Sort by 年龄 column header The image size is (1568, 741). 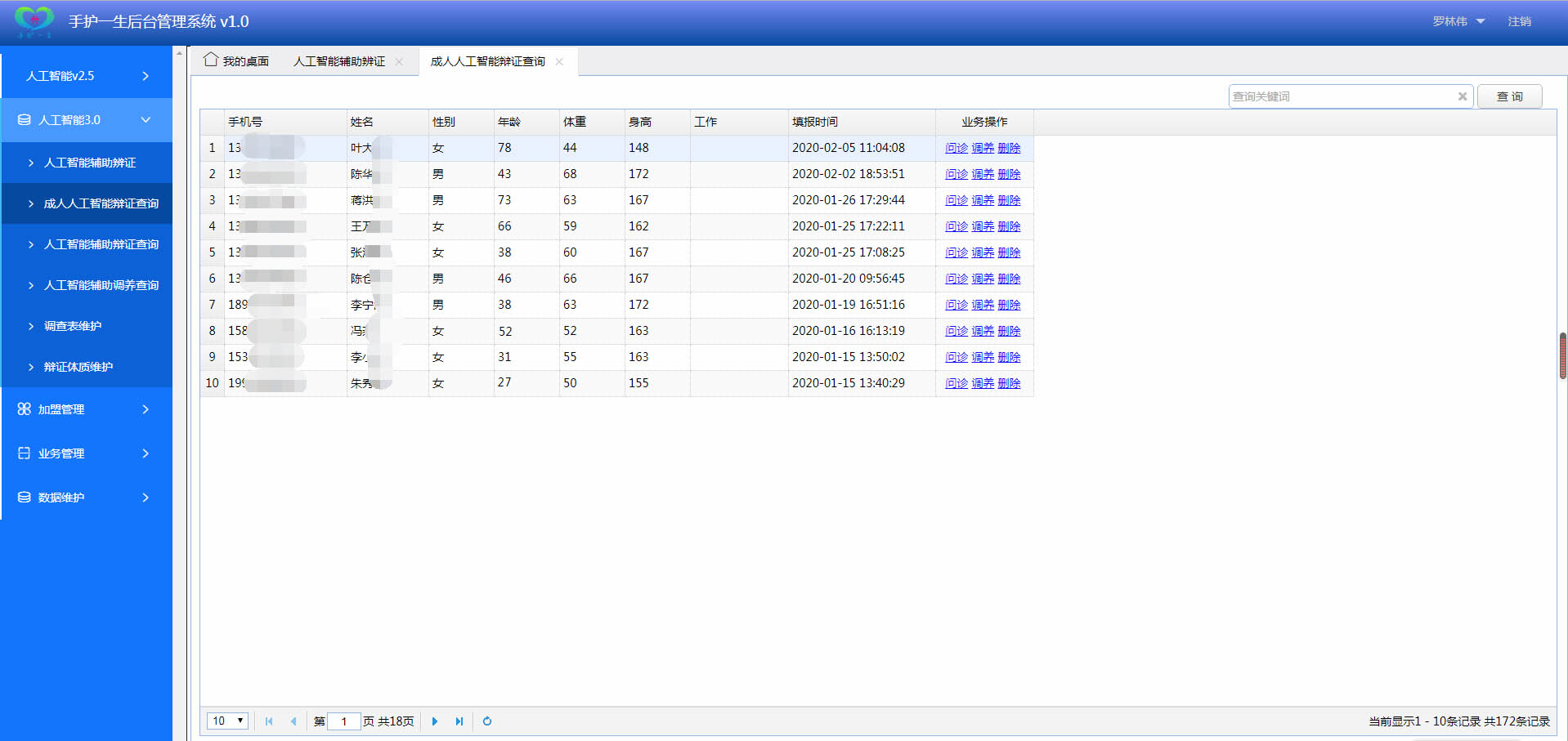tap(526, 122)
